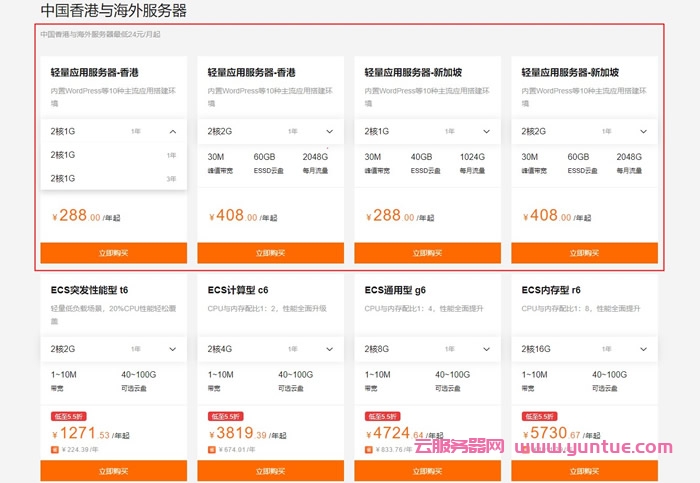
Task: Select the 2核1G 1年 option in open list
Action: [113, 155]
